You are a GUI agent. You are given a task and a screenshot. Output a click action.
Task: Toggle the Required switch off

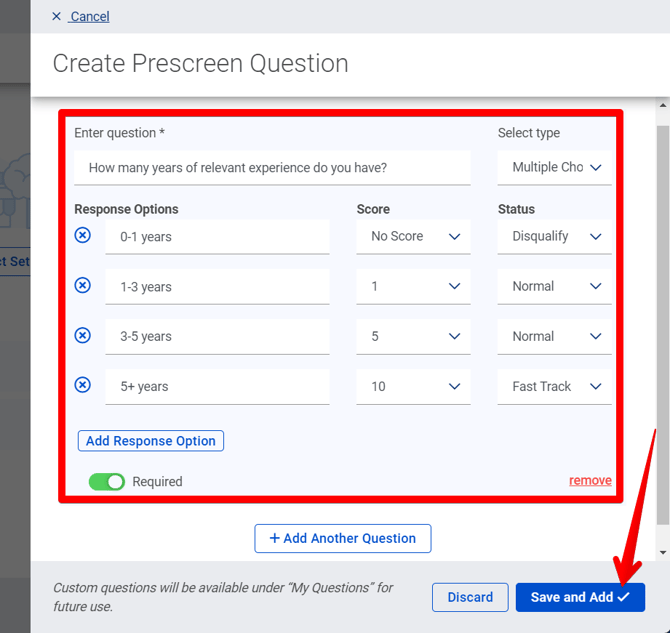107,482
